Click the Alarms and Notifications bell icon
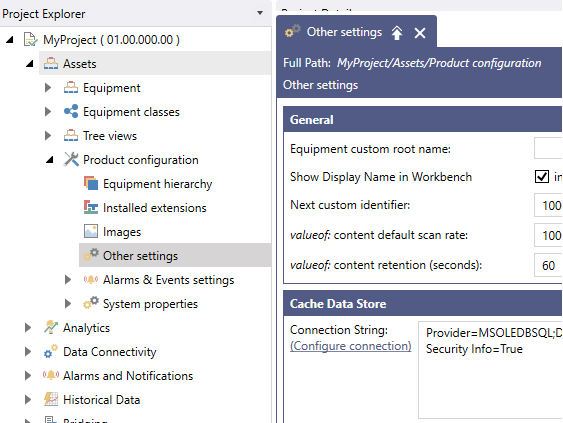This screenshot has height=423, width=563. pos(51,375)
